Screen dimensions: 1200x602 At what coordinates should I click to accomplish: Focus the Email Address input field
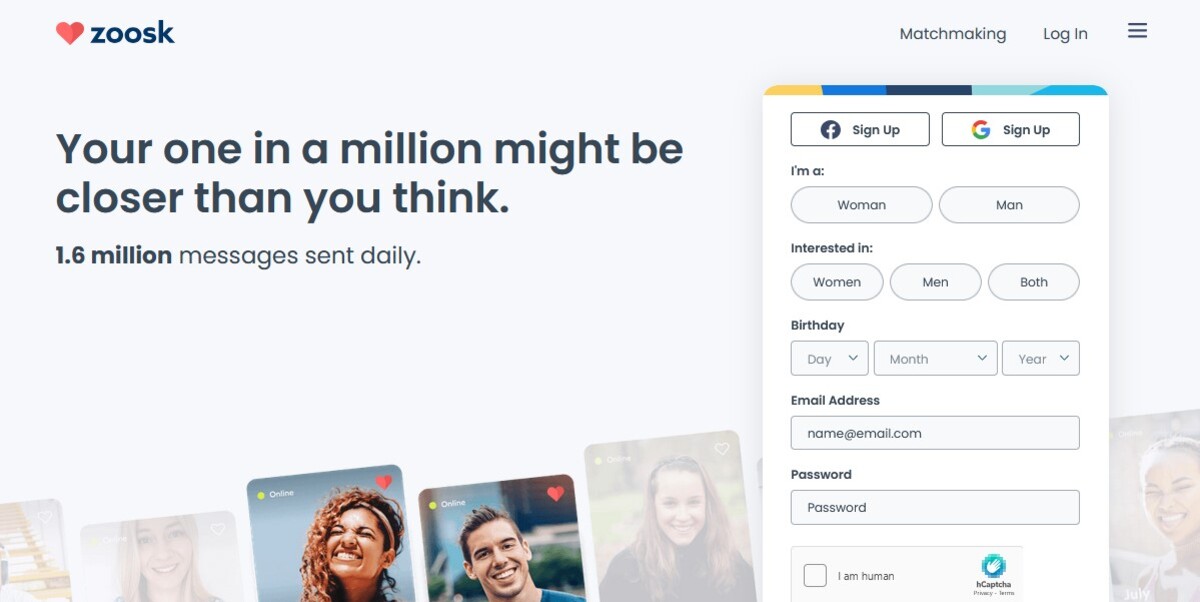[x=935, y=433]
